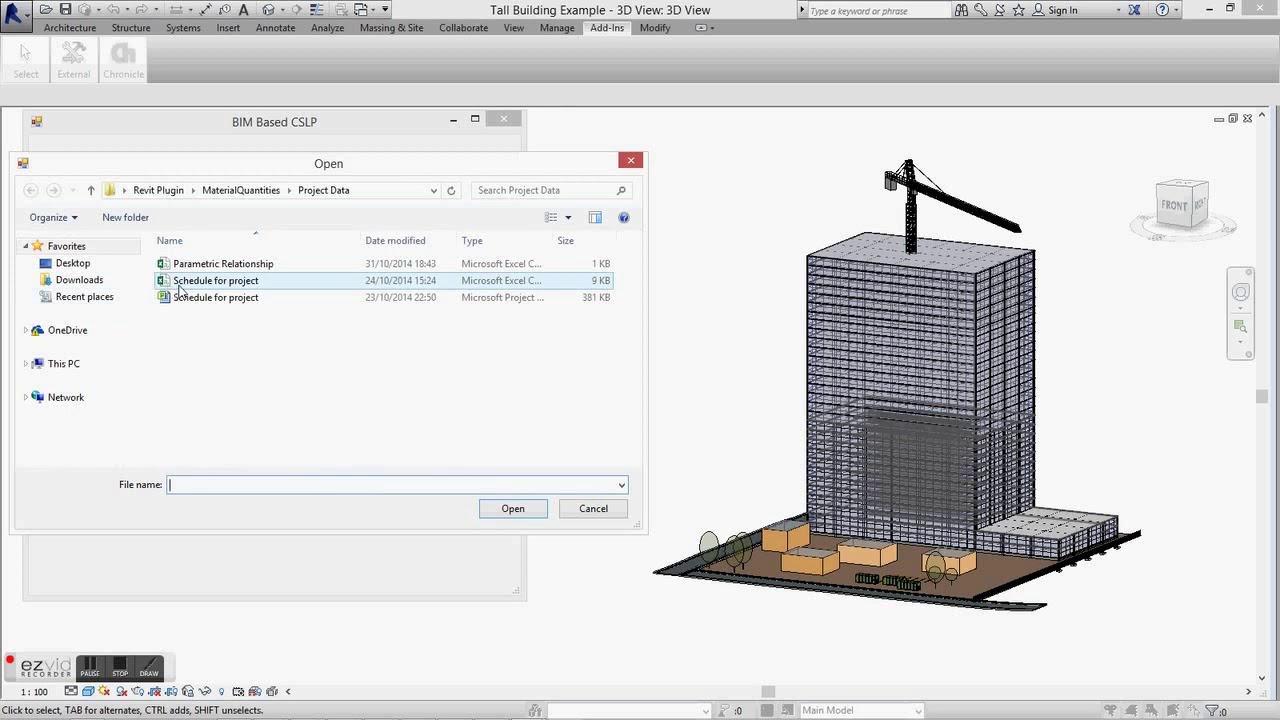The image size is (1280, 720).
Task: Click the zoom tool on navigation bar
Action: [x=1241, y=327]
